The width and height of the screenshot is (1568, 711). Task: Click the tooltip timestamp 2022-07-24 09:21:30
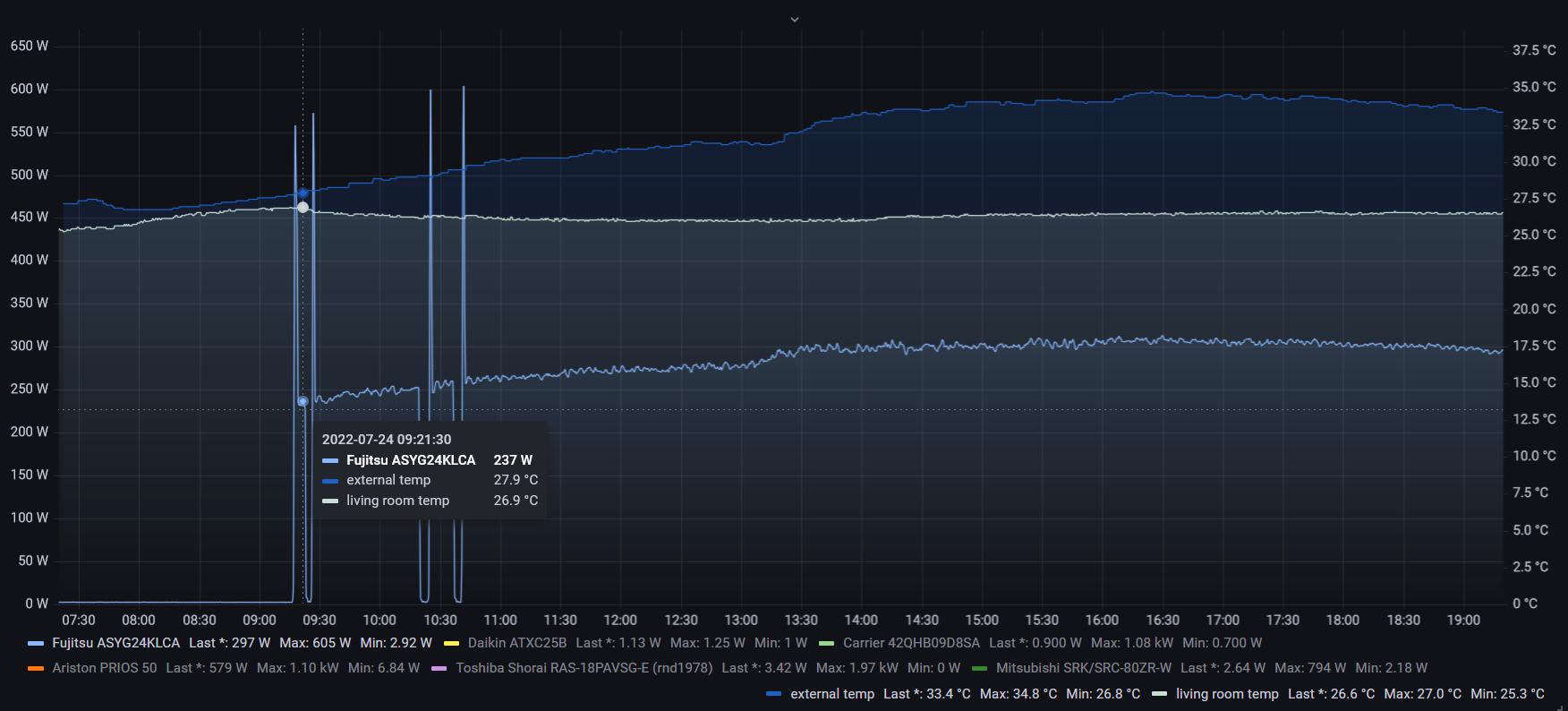pyautogui.click(x=387, y=440)
